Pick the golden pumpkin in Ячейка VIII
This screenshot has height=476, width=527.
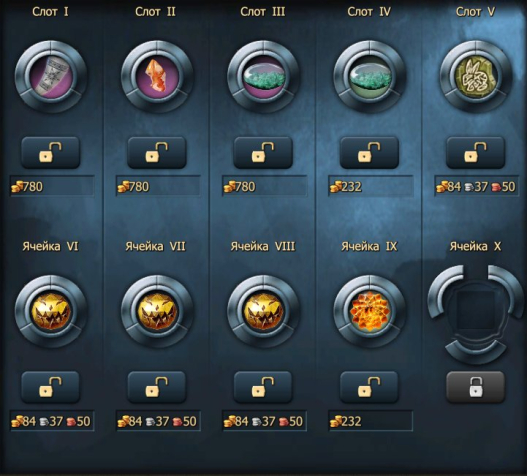coord(263,312)
